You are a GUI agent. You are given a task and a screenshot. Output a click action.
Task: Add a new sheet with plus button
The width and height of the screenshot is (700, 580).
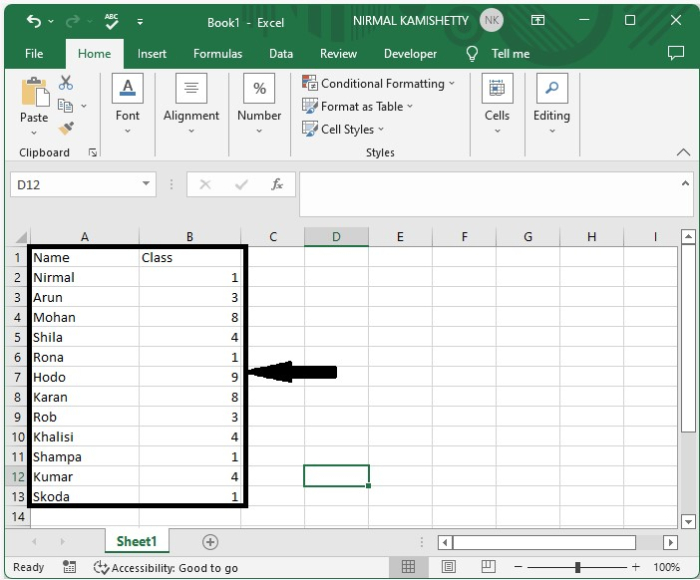tap(210, 542)
